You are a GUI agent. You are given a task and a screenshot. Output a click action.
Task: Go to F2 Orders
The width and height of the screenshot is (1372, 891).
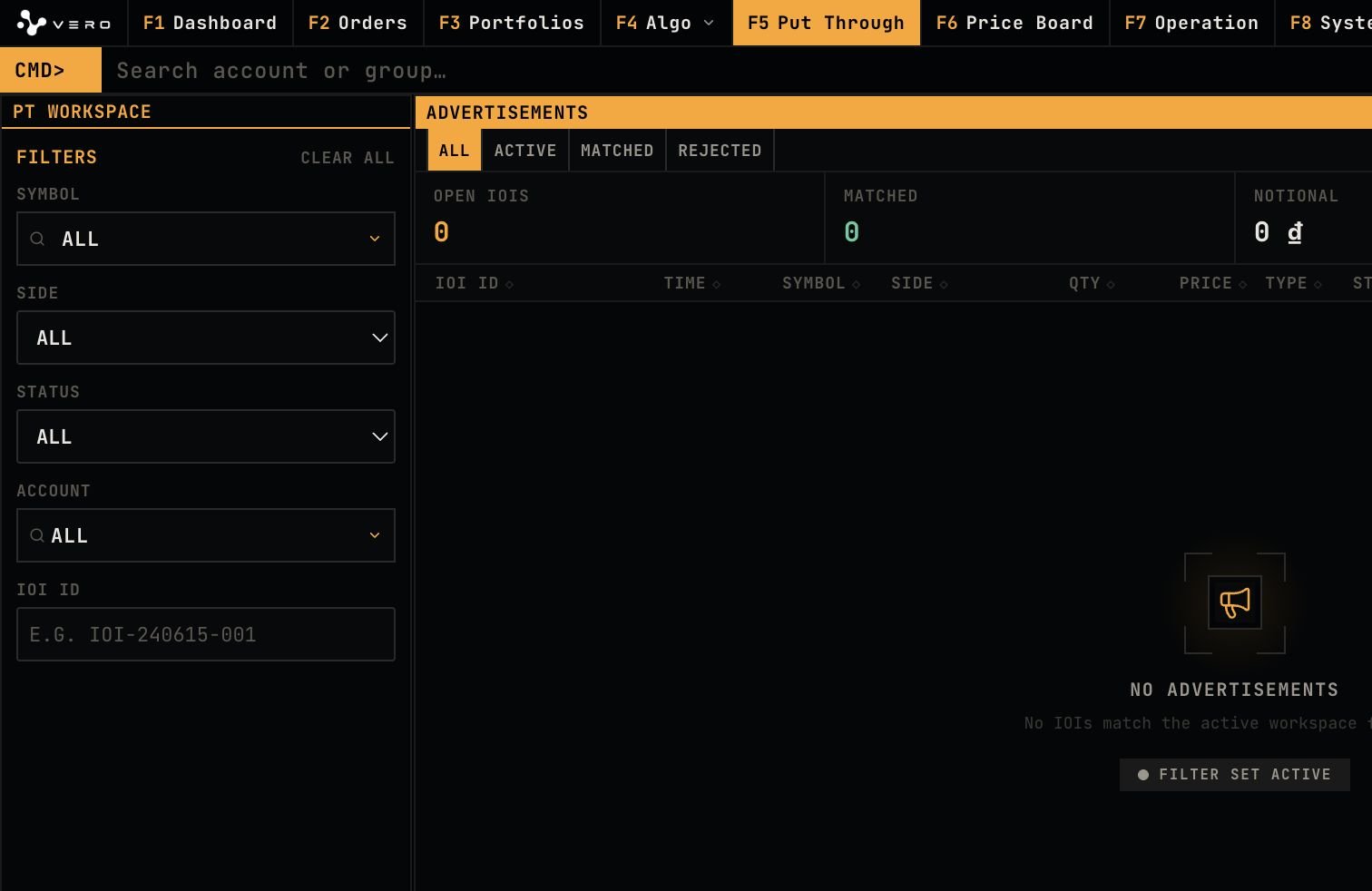[x=358, y=23]
